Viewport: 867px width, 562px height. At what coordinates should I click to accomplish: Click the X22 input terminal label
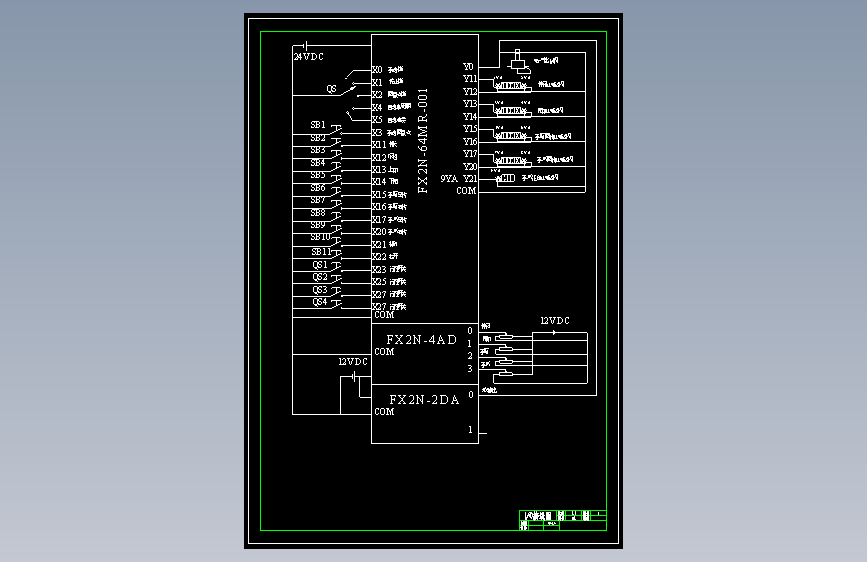[x=379, y=257]
